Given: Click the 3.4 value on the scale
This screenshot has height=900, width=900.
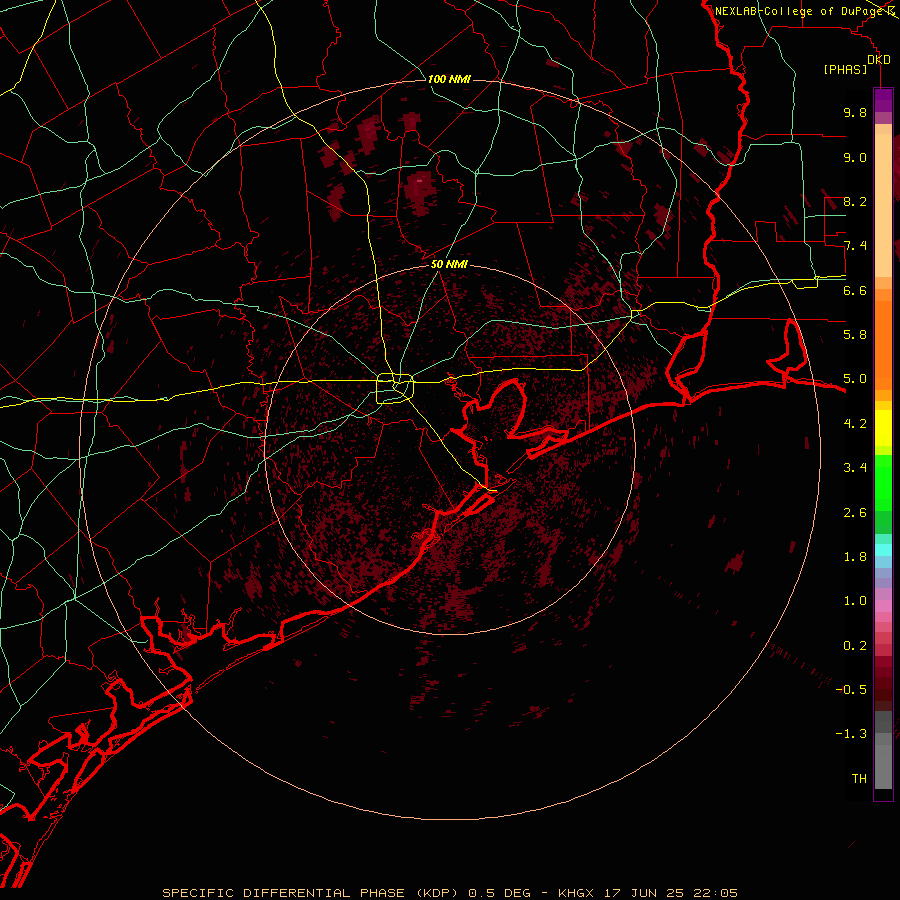Looking at the screenshot, I should tap(855, 468).
